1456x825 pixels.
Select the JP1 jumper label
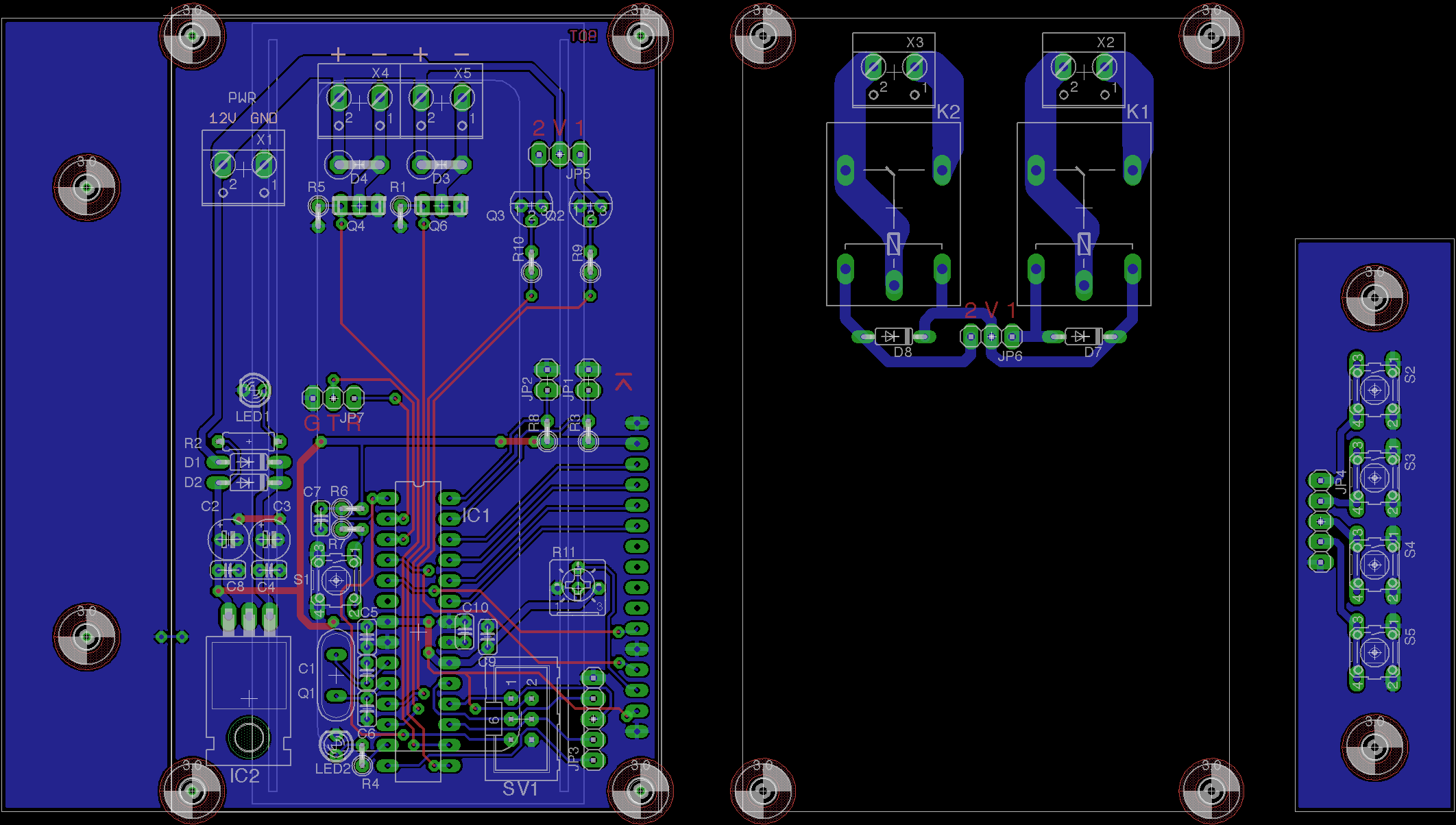point(568,388)
